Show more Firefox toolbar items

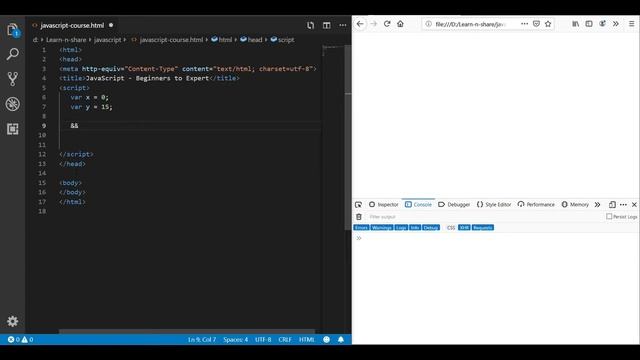click(x=616, y=24)
